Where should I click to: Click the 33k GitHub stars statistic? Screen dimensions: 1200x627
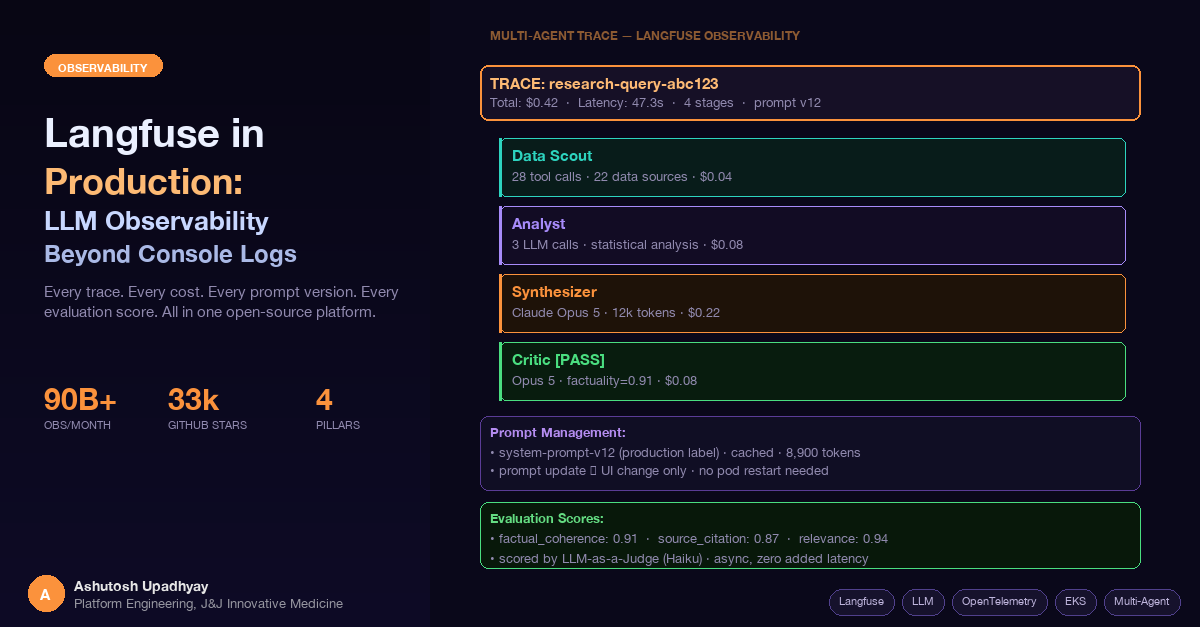[193, 400]
